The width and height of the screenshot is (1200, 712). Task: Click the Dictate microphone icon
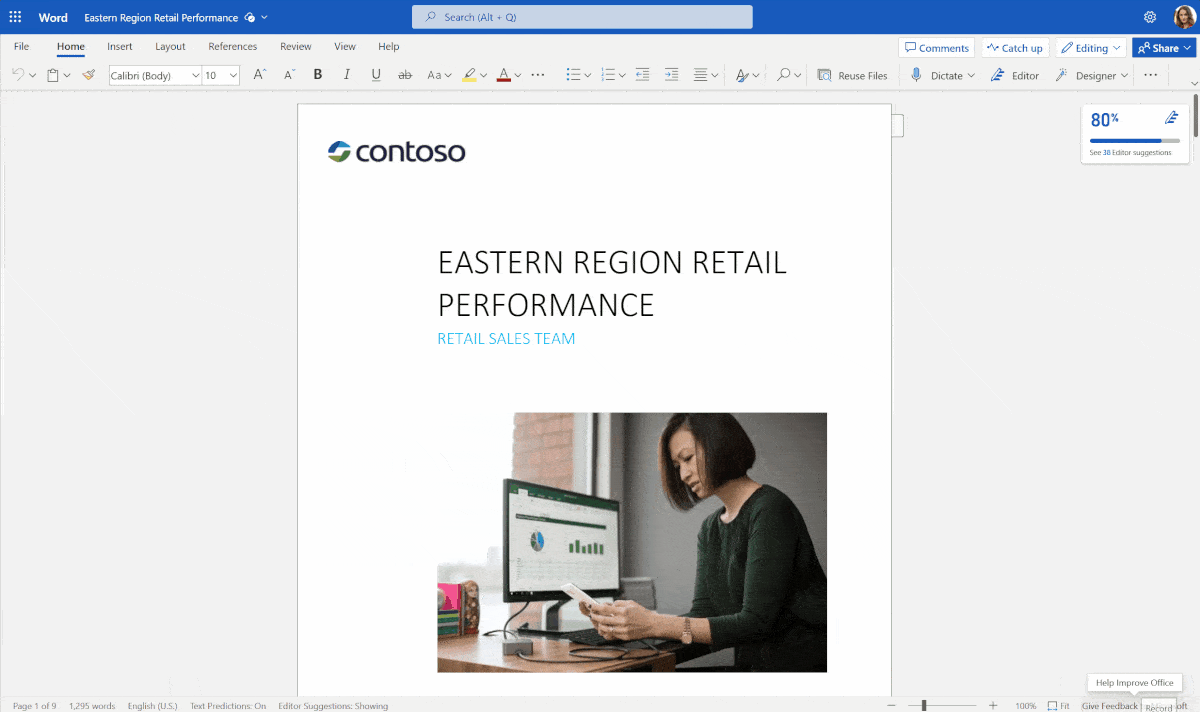pos(917,75)
